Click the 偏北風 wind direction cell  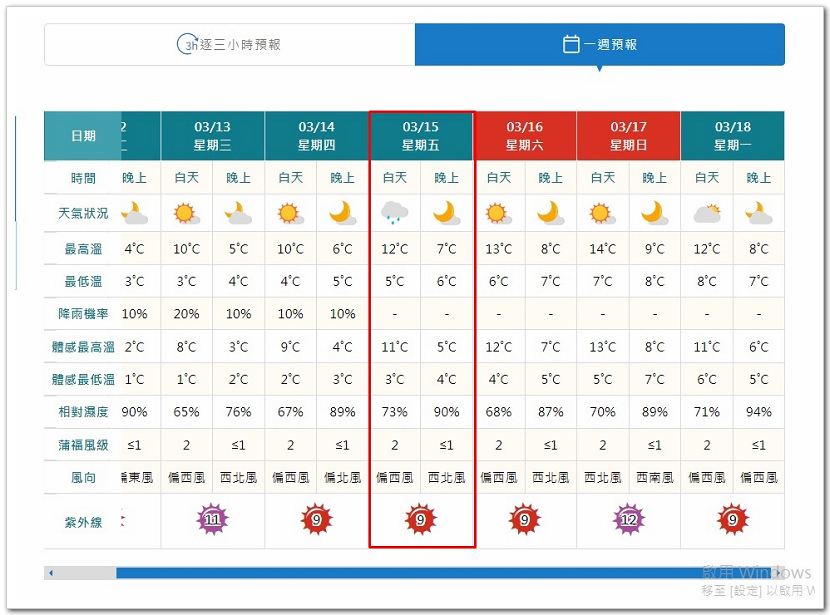pos(342,478)
